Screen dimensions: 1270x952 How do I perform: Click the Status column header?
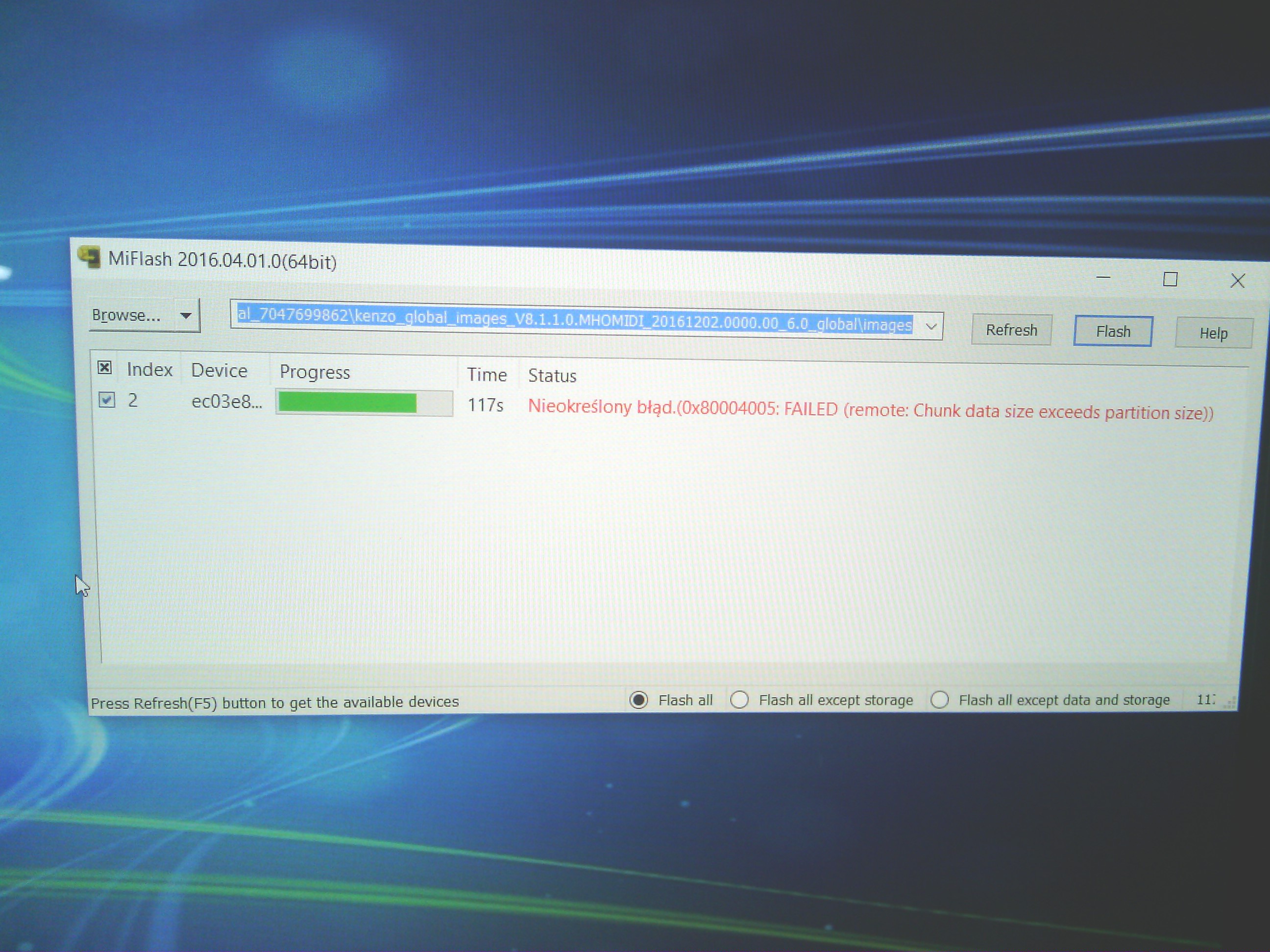click(x=552, y=376)
